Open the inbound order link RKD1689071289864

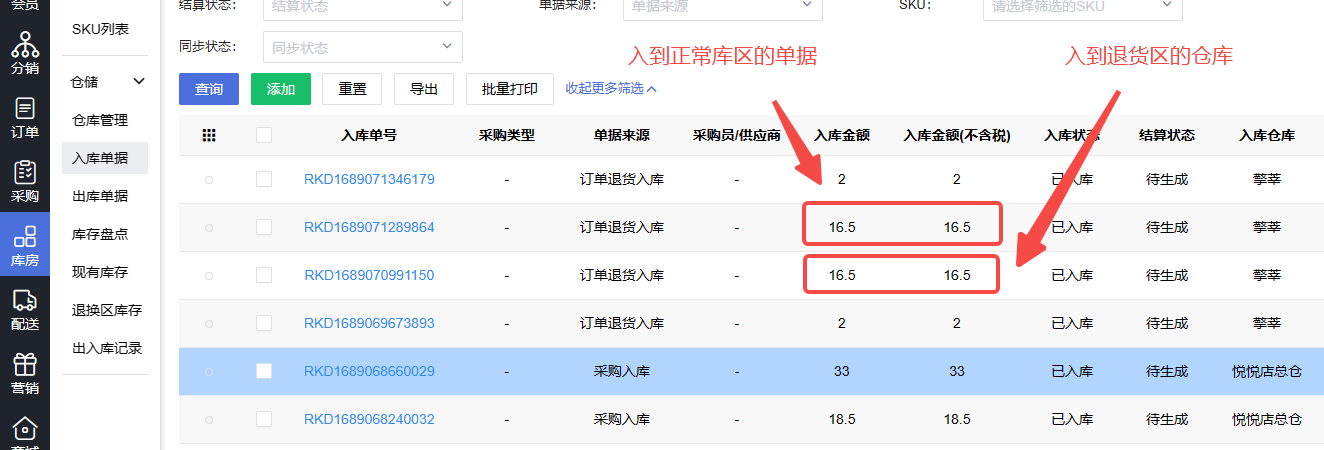369,227
